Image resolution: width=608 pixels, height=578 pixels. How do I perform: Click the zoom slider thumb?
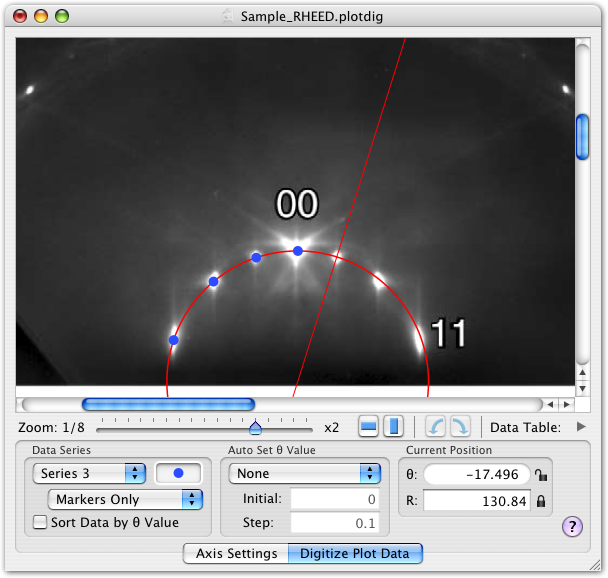[x=255, y=427]
